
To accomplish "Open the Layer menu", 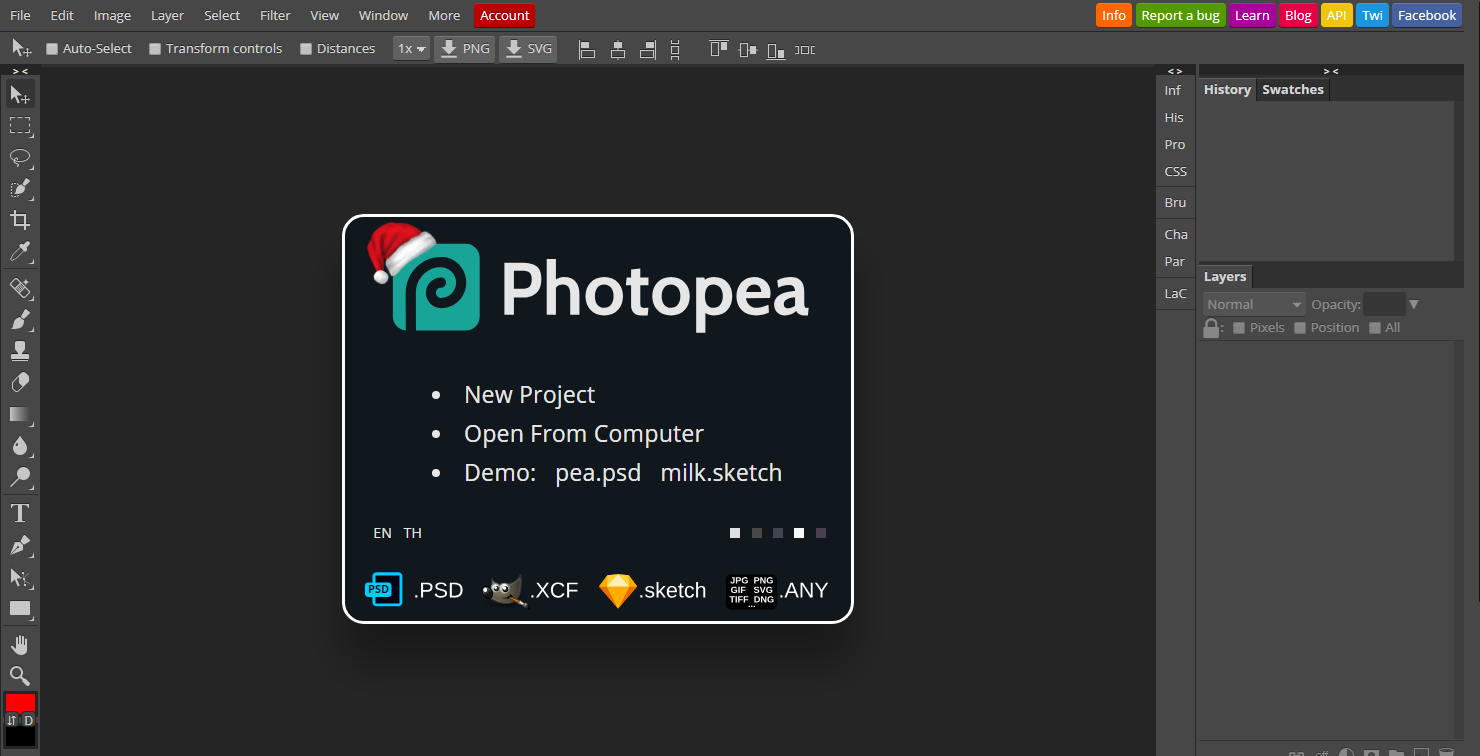I will pos(167,15).
